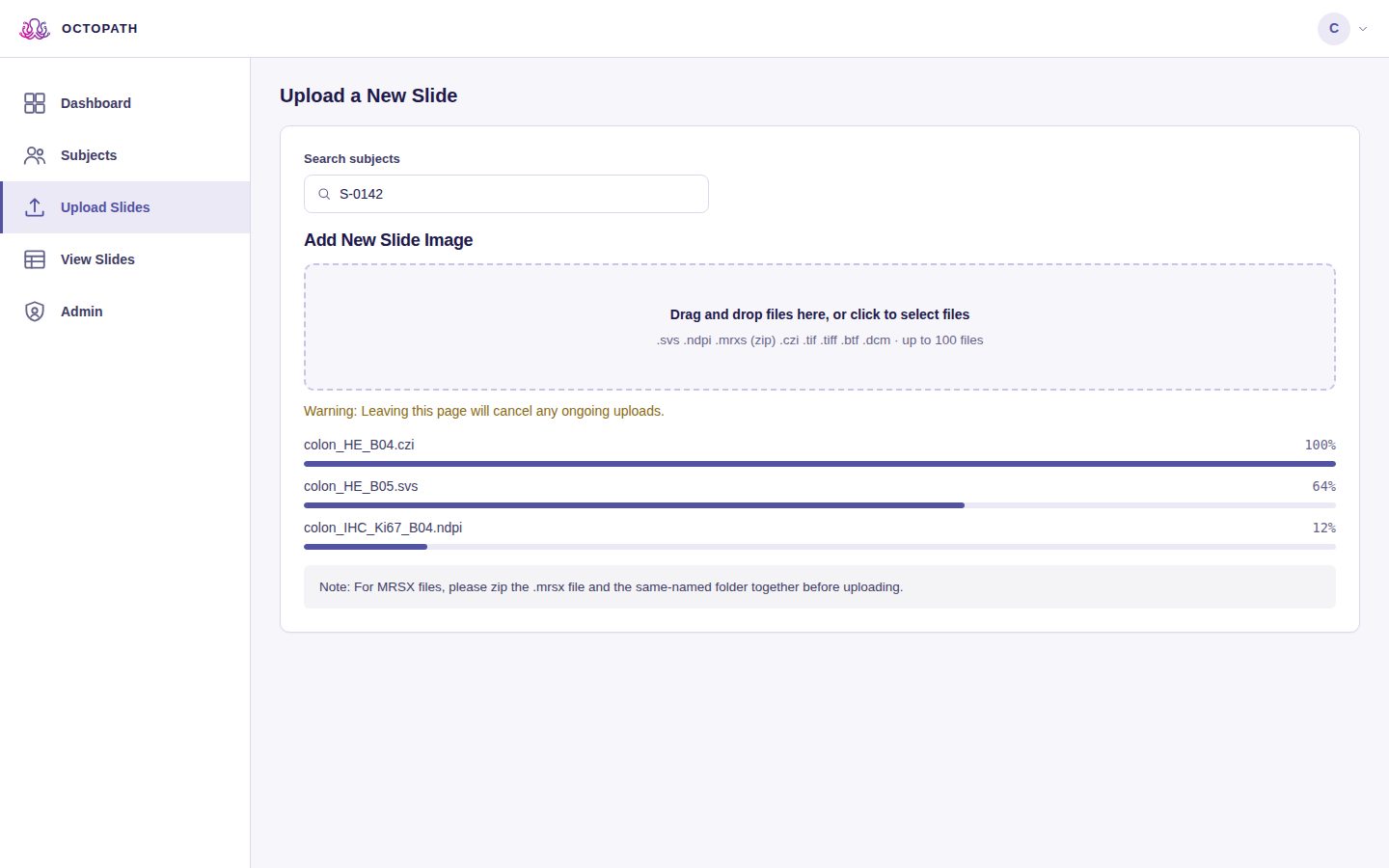This screenshot has width=1389, height=868.
Task: Click the Upload a New Slide title
Action: point(368,95)
